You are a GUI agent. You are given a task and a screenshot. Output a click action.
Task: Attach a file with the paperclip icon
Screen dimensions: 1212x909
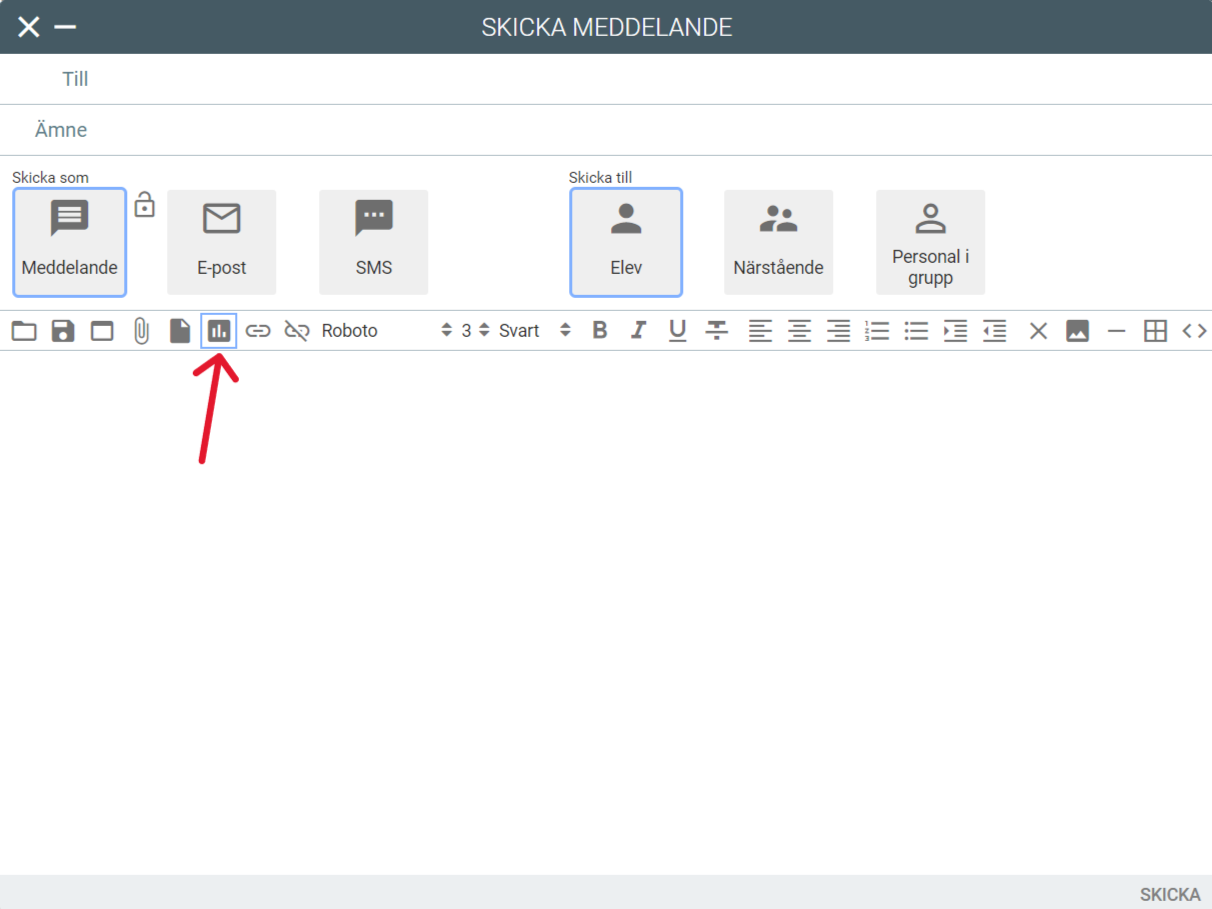coord(141,331)
